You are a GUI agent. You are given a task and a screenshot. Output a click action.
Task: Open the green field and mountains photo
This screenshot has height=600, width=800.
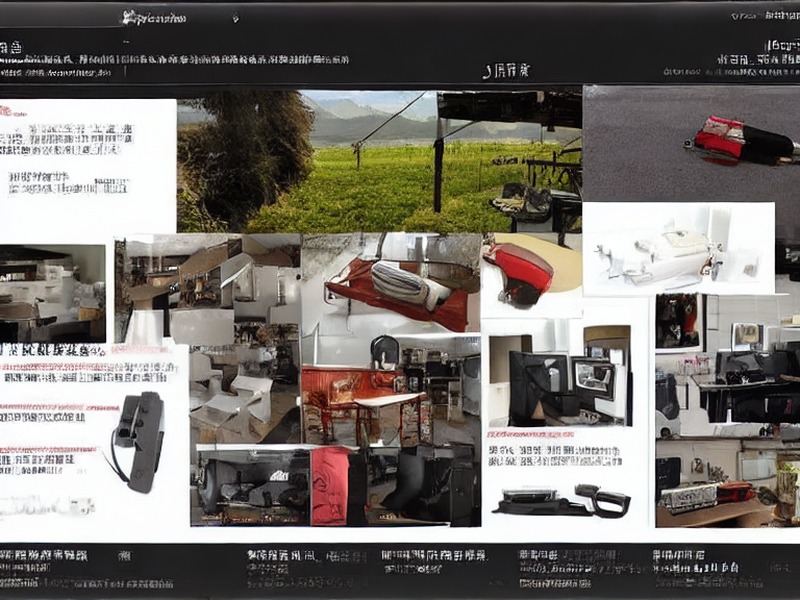point(379,161)
